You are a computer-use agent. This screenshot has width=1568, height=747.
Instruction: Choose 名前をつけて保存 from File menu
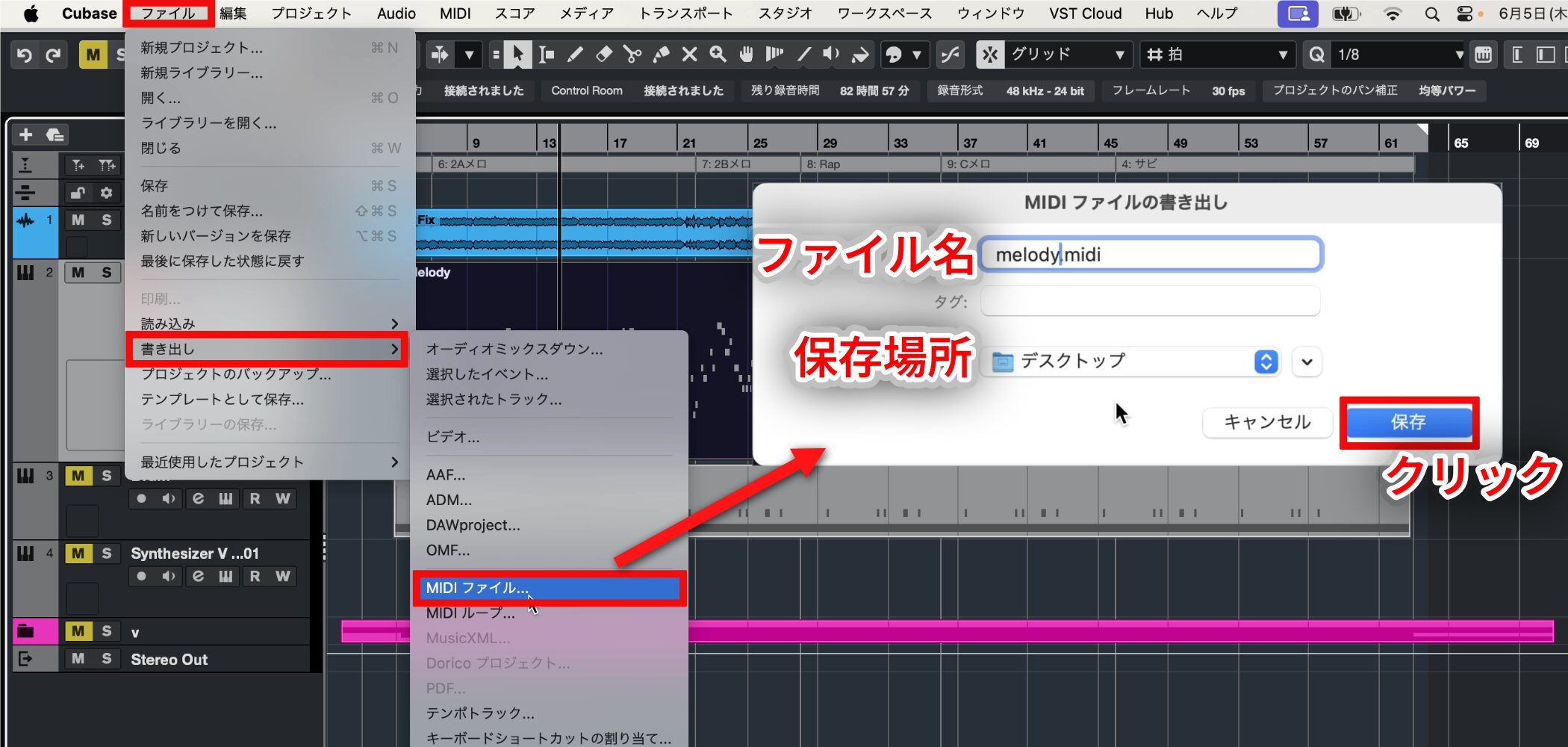pyautogui.click(x=269, y=211)
